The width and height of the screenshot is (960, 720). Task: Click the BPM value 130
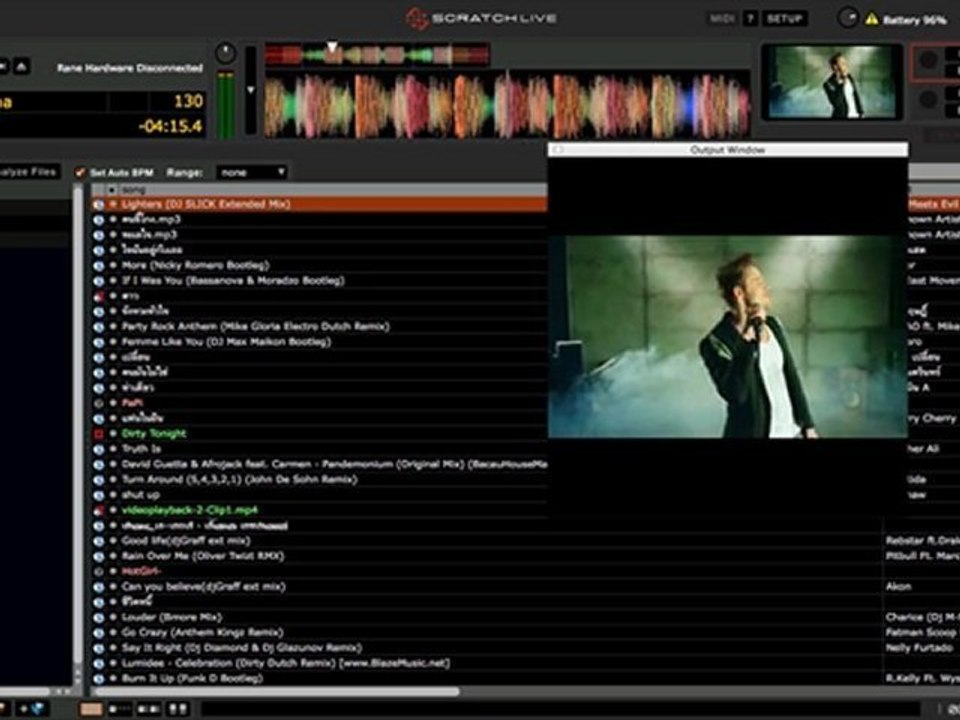[188, 101]
